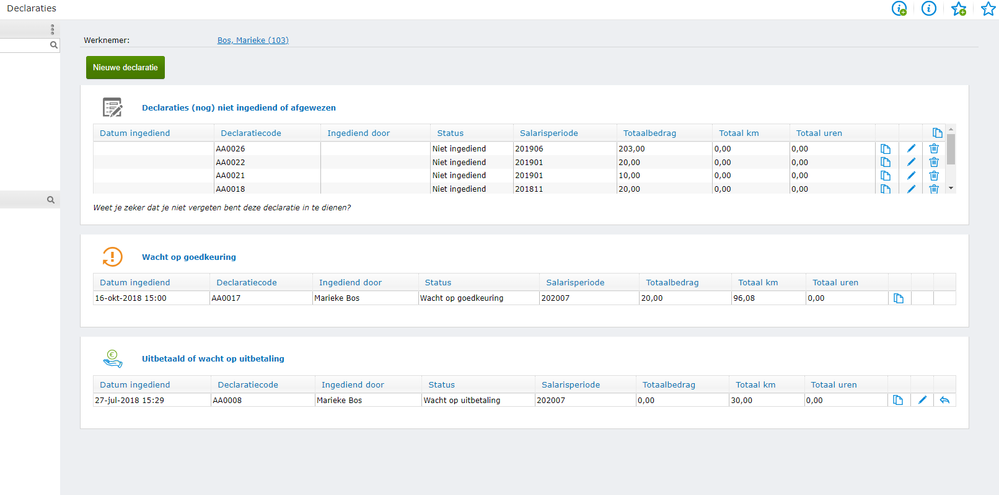Sort first table by Totaalbedrag header
The height and width of the screenshot is (495, 999).
pos(650,133)
